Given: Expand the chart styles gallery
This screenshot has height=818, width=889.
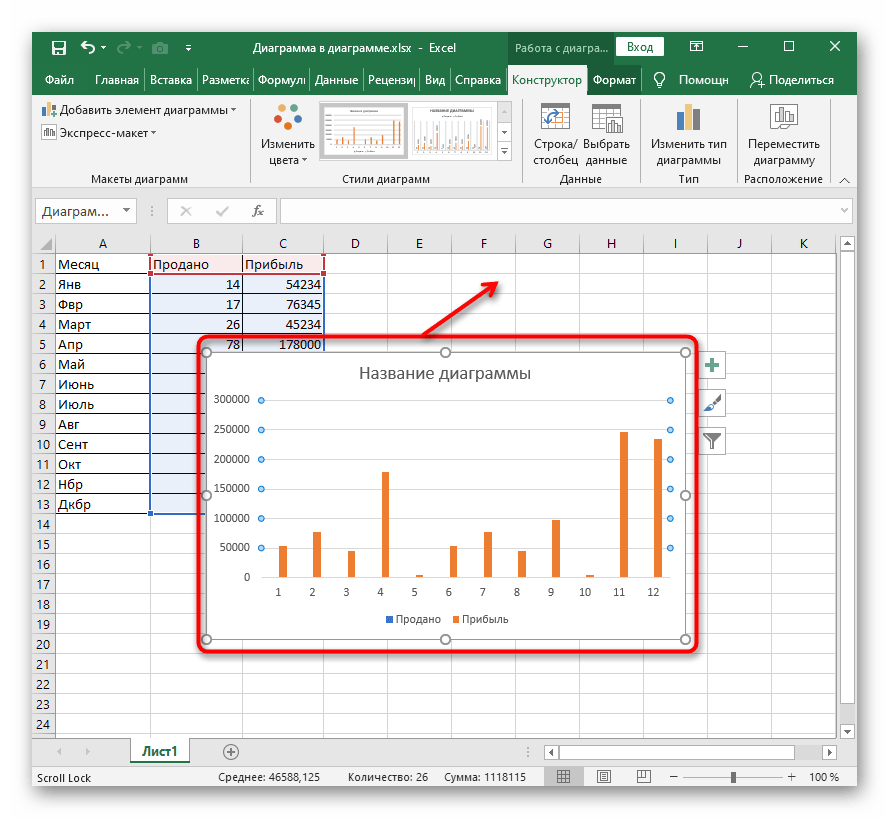Looking at the screenshot, I should (x=504, y=151).
